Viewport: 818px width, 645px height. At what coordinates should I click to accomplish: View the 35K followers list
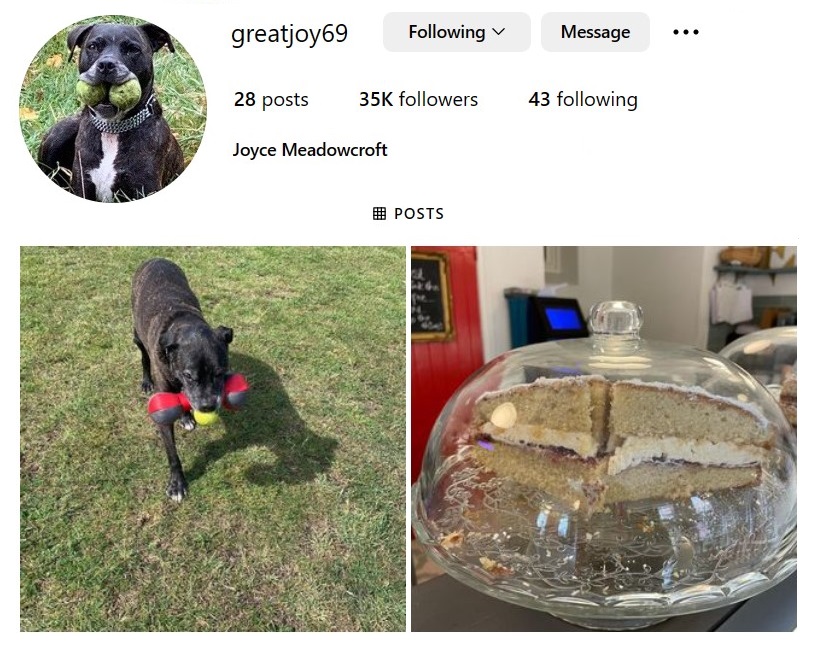click(418, 99)
